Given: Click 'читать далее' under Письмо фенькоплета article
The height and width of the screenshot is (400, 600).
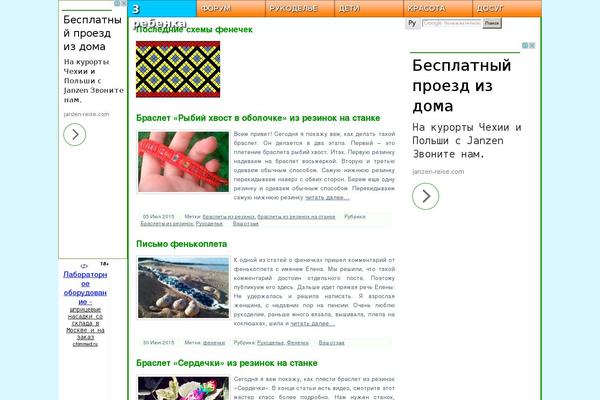Looking at the screenshot, I should point(313,323).
